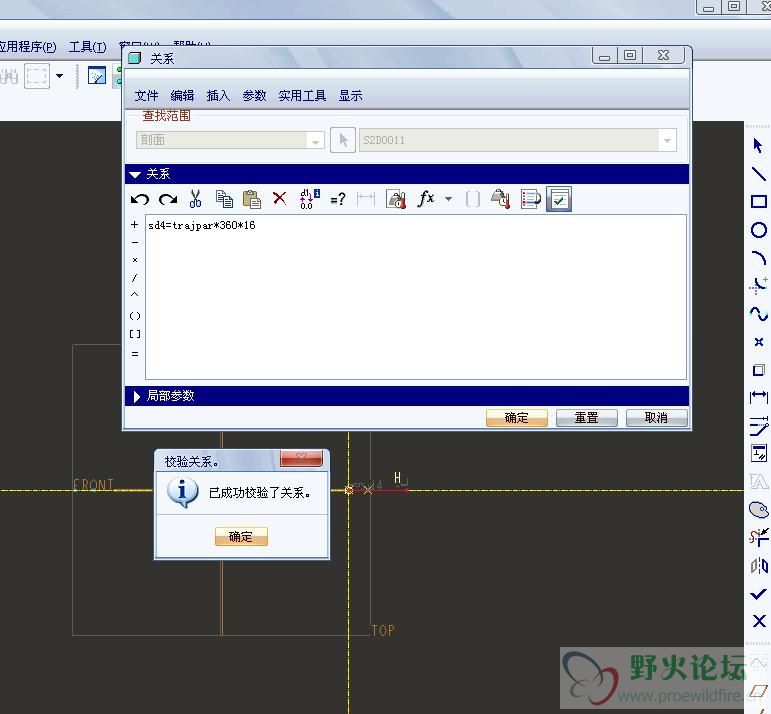The width and height of the screenshot is (771, 714).
Task: Select the trim sketch tool
Action: pyautogui.click(x=759, y=537)
